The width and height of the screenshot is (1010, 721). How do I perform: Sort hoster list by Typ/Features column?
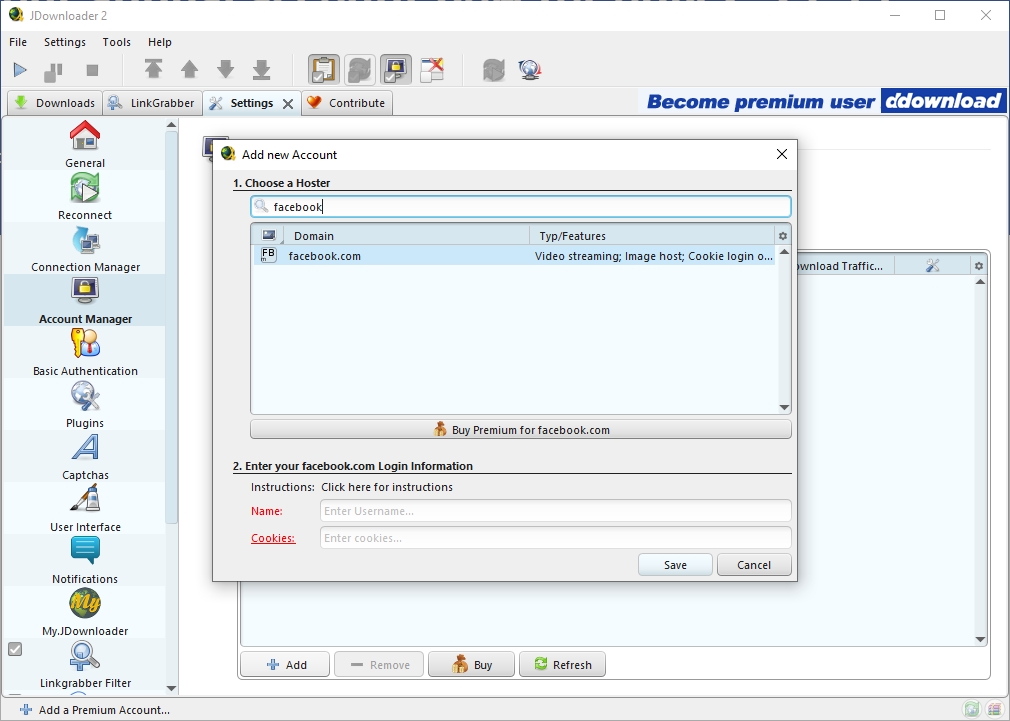pyautogui.click(x=652, y=236)
